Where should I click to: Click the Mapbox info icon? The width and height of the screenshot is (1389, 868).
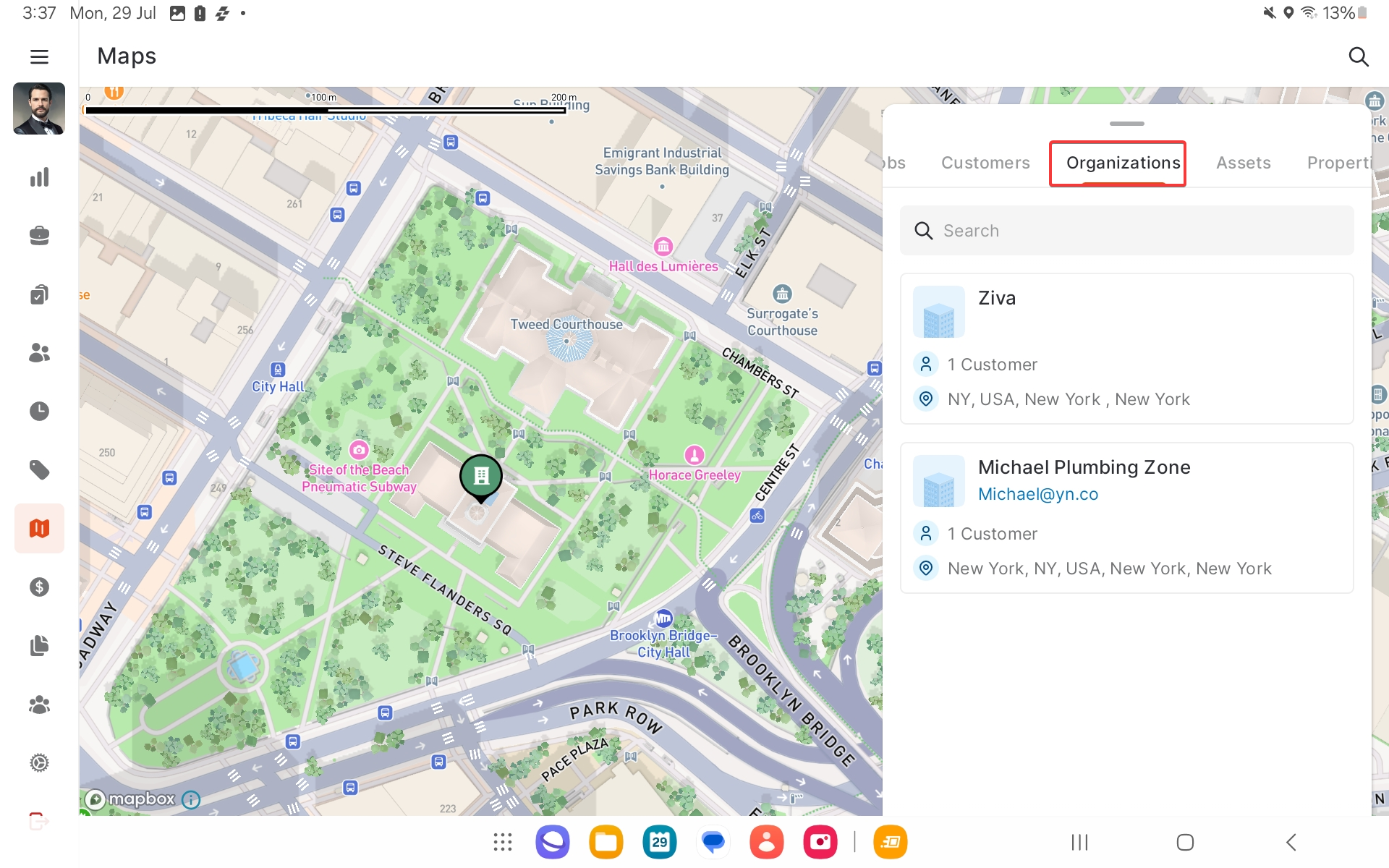(191, 800)
